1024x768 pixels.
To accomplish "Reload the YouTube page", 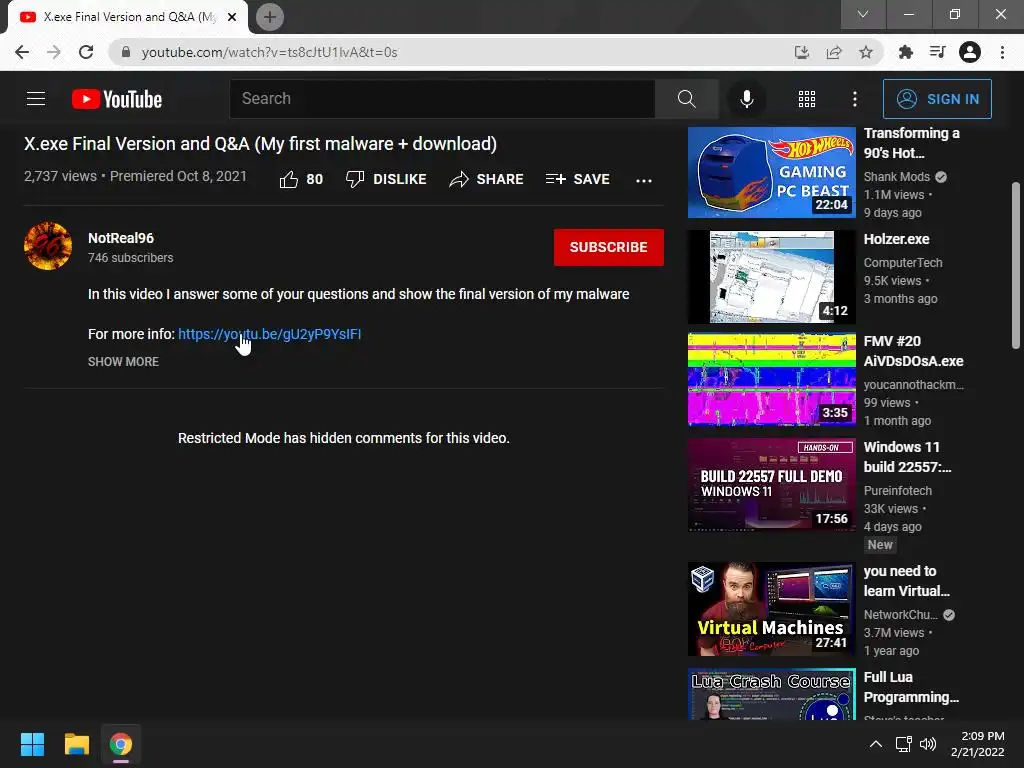I will pos(86,52).
